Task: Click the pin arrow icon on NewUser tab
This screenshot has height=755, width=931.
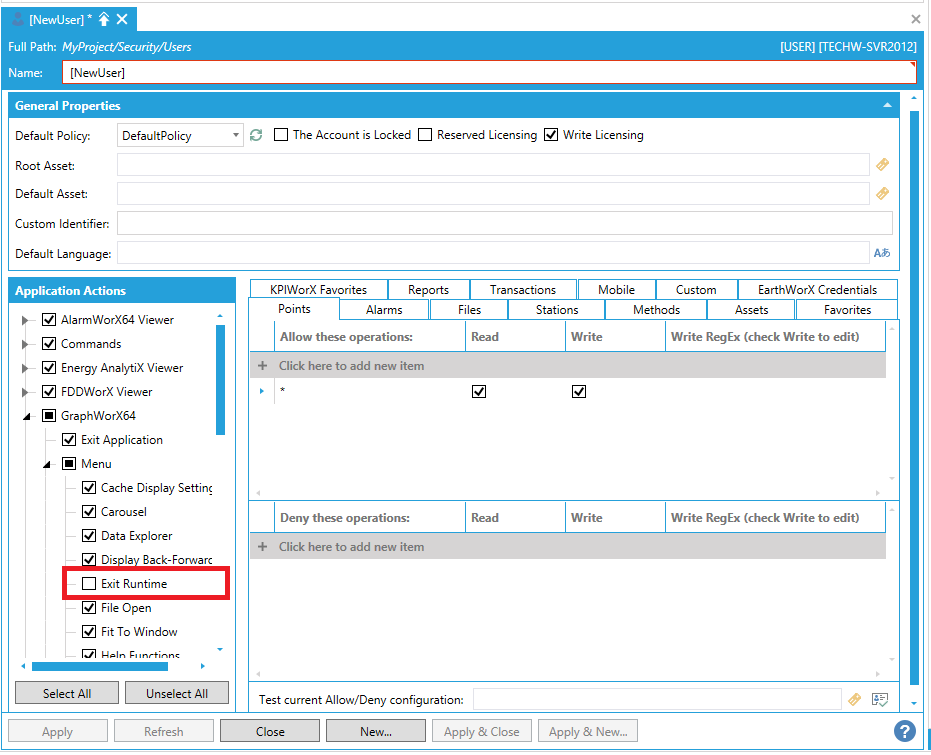Action: coord(104,19)
